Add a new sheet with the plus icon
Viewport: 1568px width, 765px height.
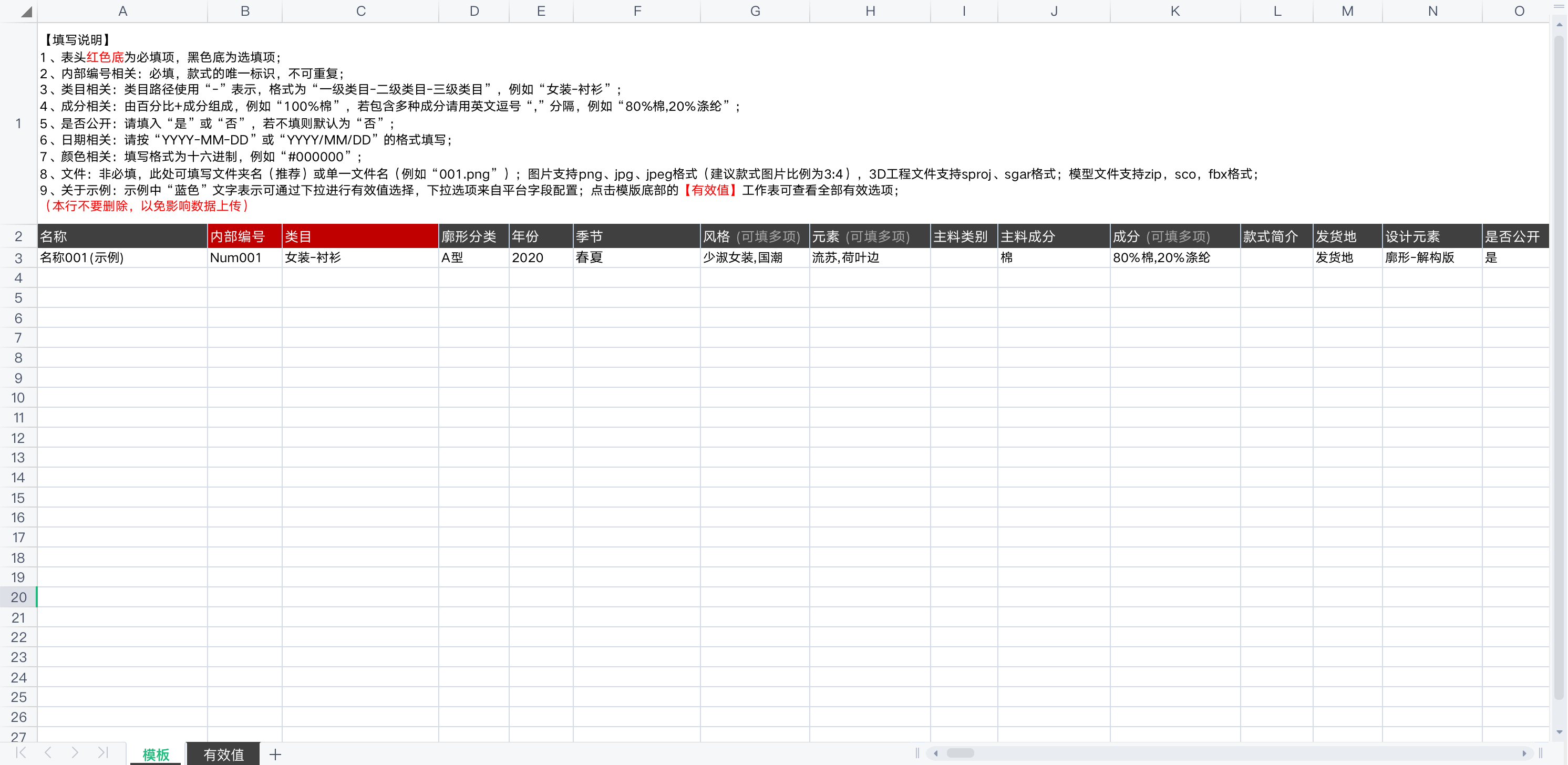click(x=275, y=754)
